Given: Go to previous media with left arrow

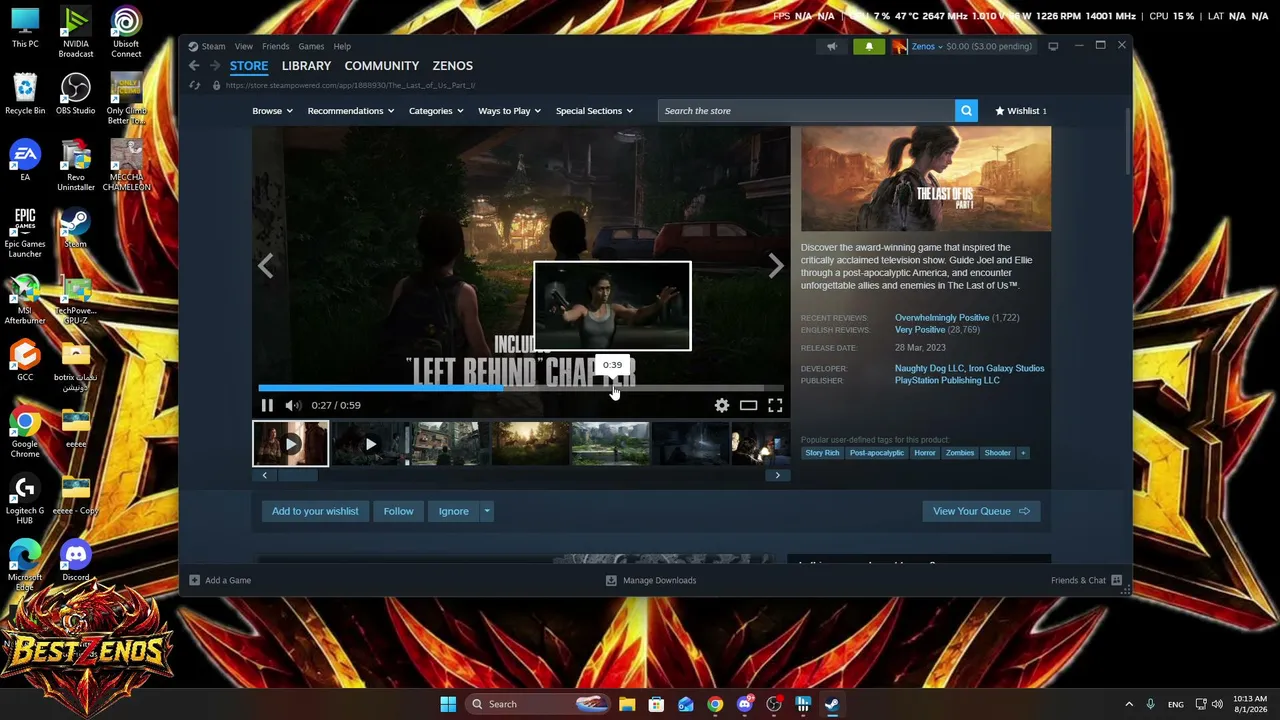Looking at the screenshot, I should pyautogui.click(x=265, y=266).
